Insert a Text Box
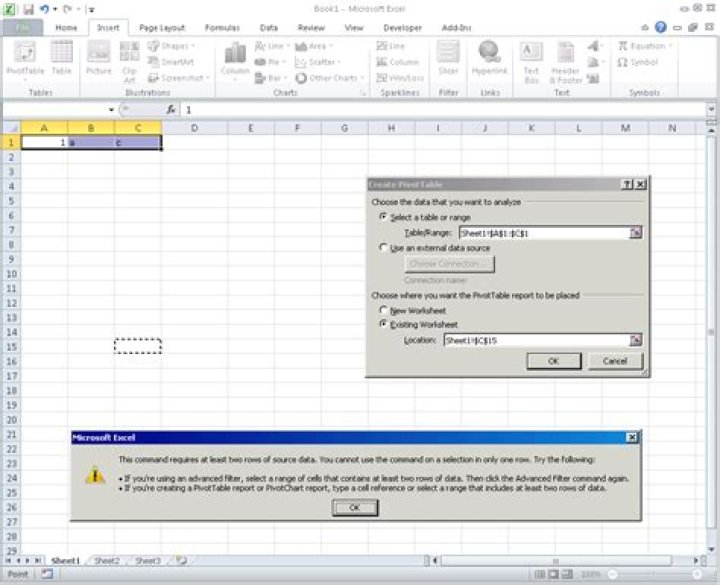The width and height of the screenshot is (720, 585). click(x=531, y=62)
